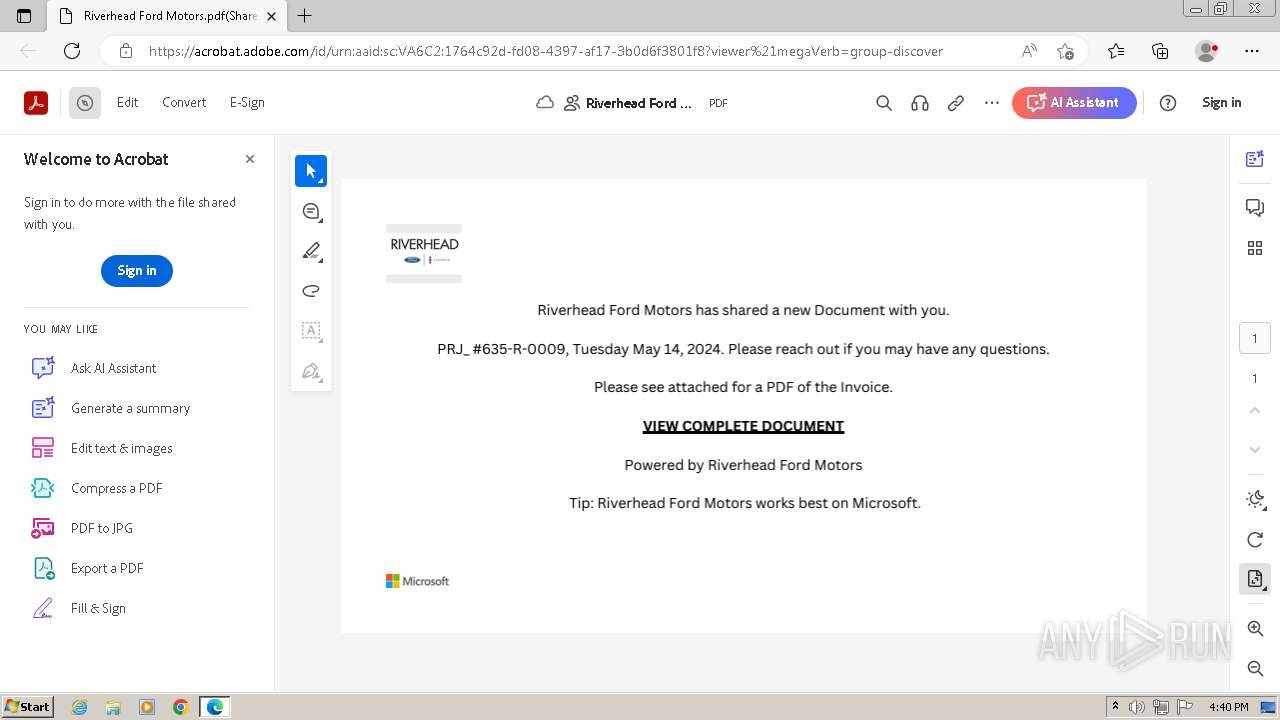
Task: Select the Add text box tool
Action: click(311, 331)
